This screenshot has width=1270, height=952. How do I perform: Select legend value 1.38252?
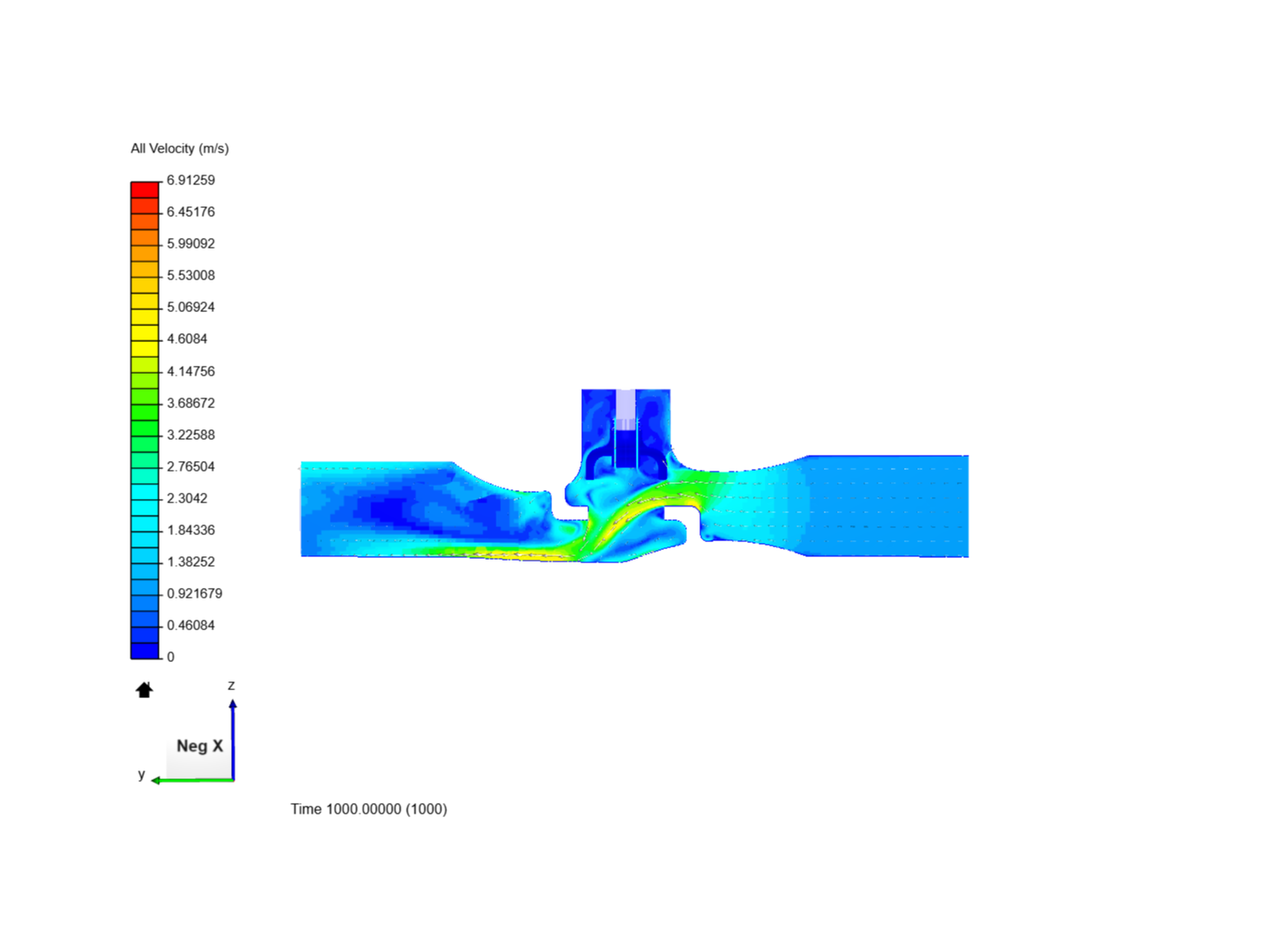[190, 562]
